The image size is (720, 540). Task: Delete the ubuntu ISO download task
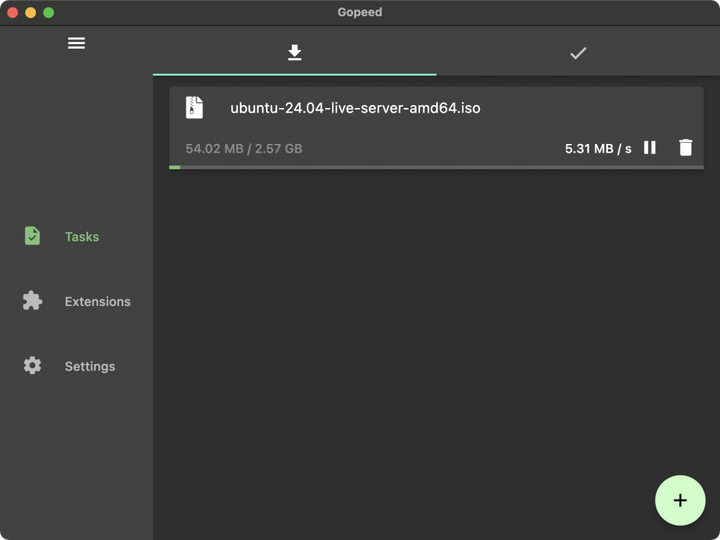coord(685,148)
